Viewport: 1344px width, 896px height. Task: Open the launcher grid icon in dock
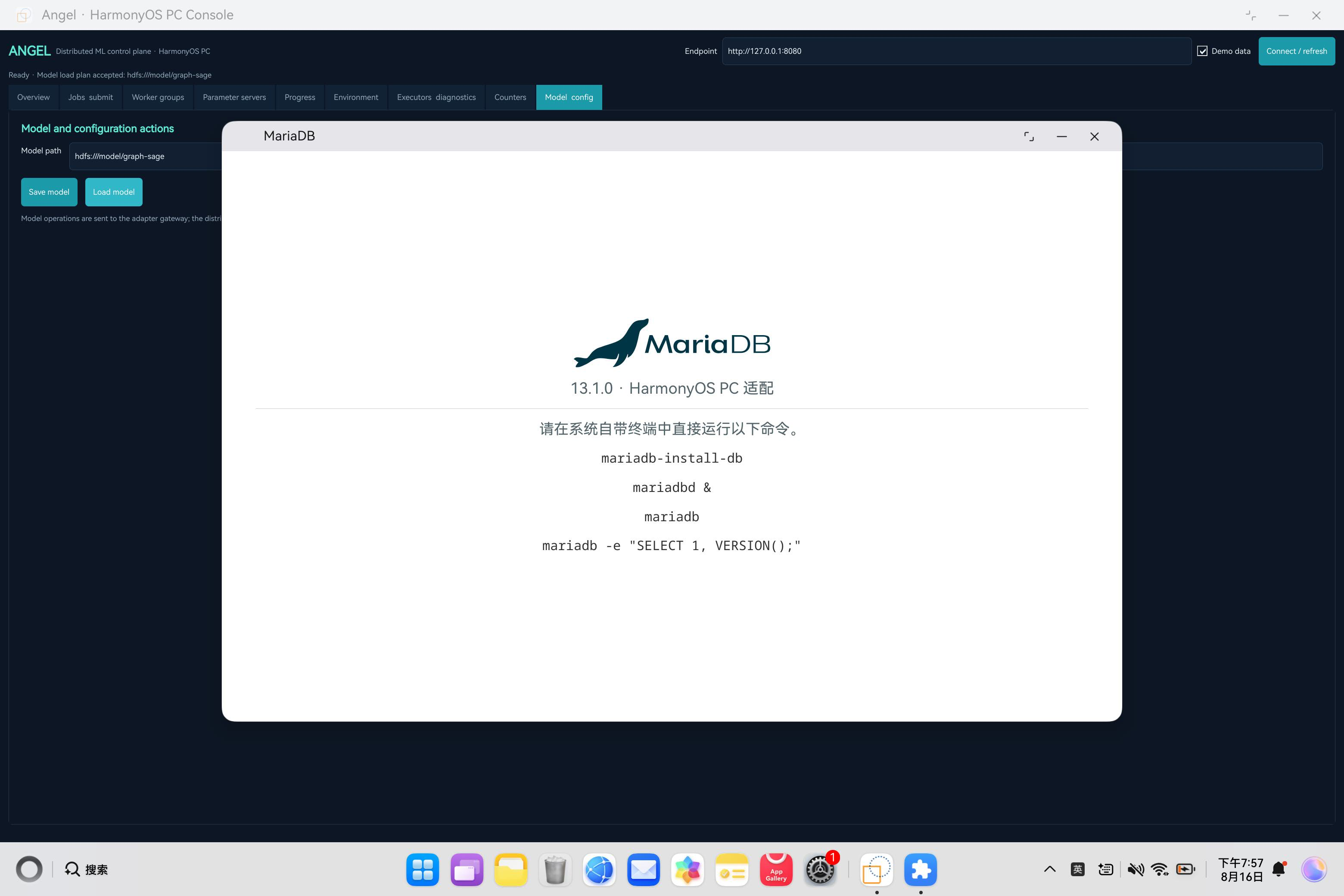click(x=422, y=870)
